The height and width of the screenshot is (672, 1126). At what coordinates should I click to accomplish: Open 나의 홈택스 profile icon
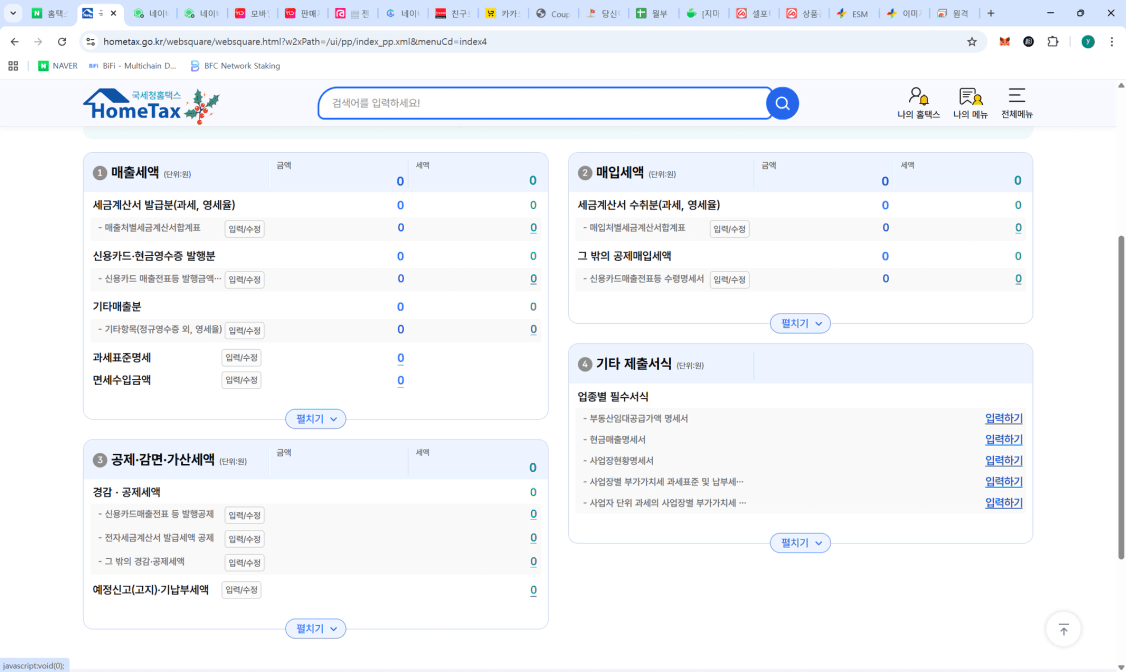[x=918, y=102]
